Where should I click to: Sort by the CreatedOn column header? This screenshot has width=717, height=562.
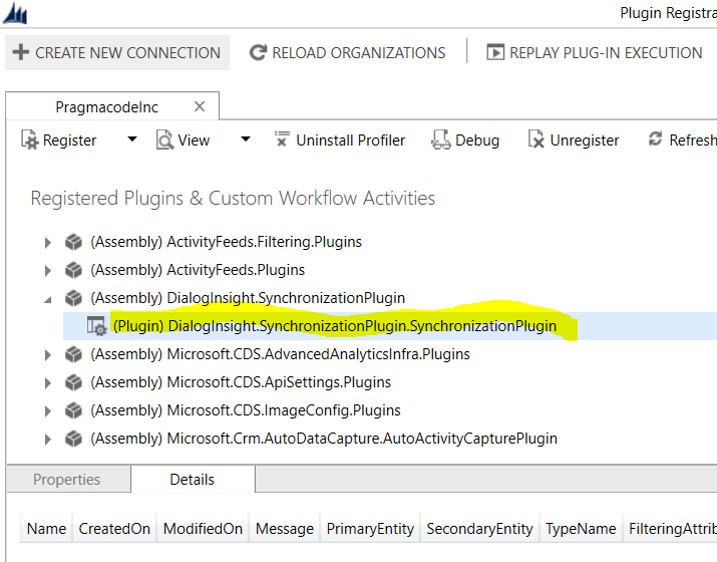pyautogui.click(x=114, y=529)
